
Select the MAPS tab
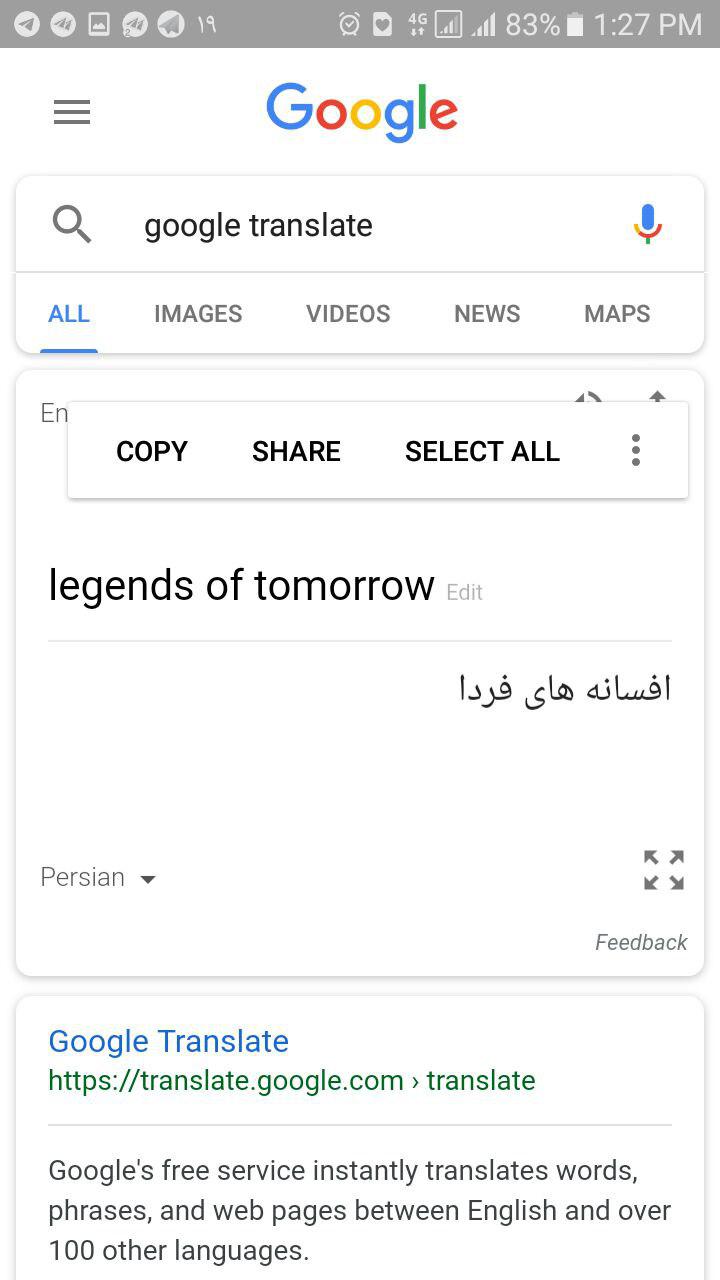tap(617, 314)
